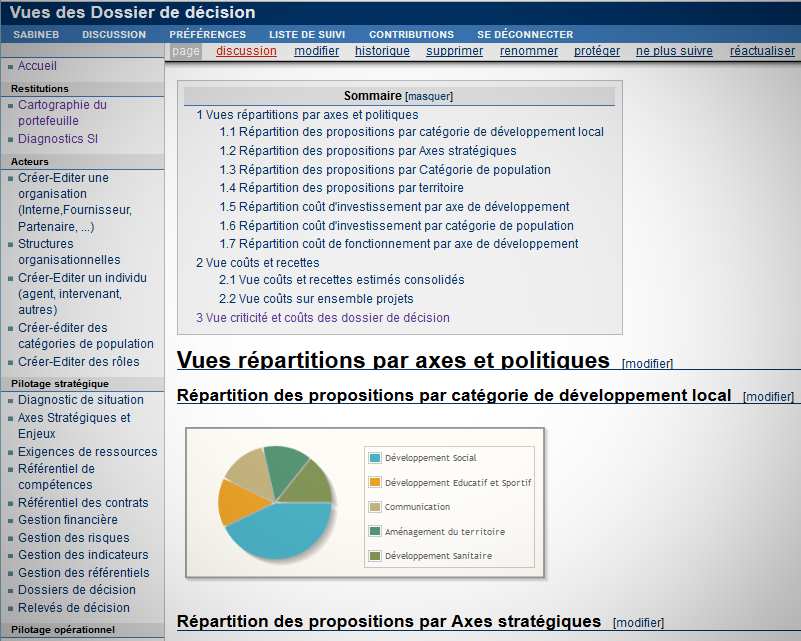Open TOC entry 1.2 Axes stratégiques
801x641 pixels.
[368, 151]
